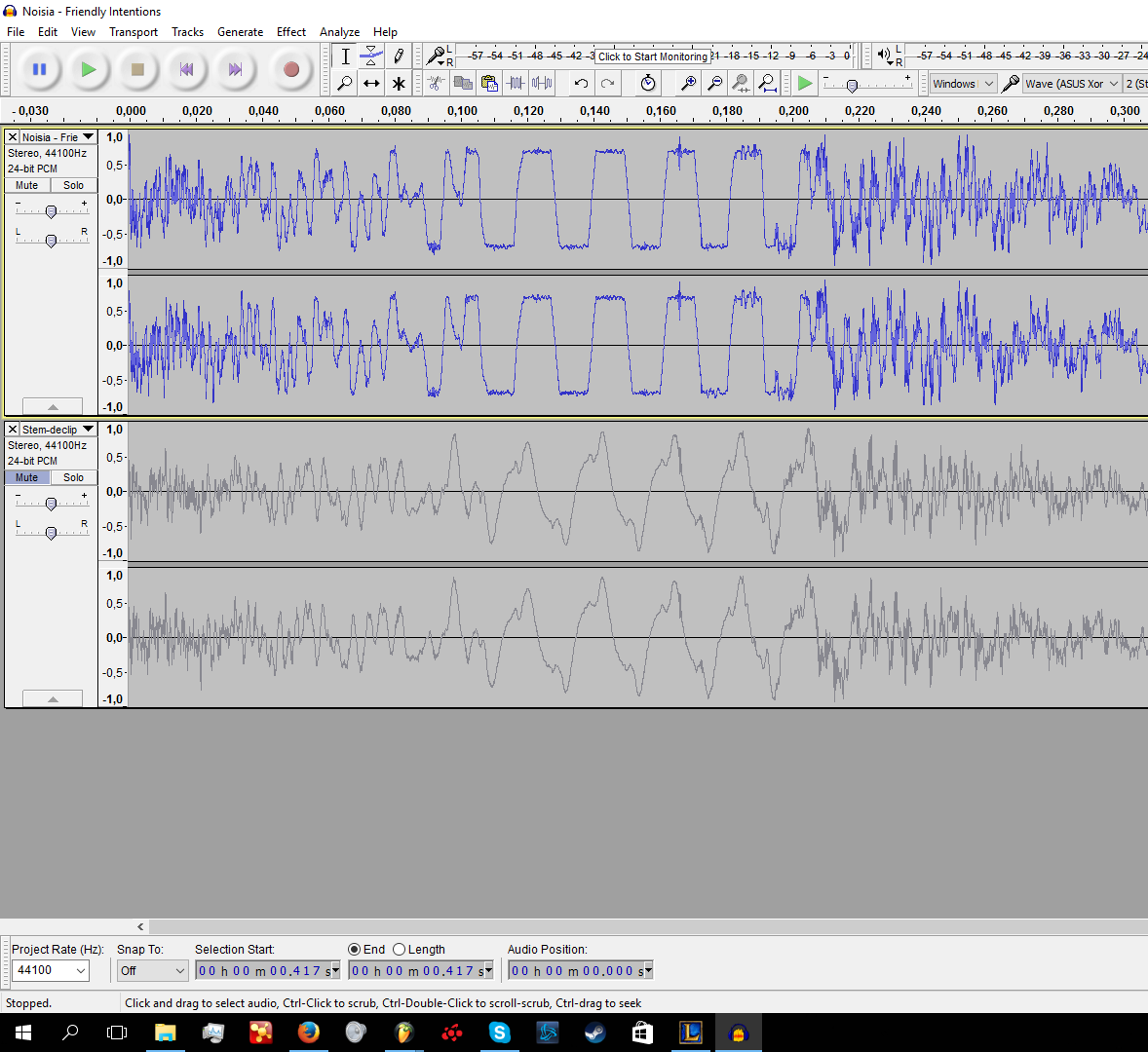Collapse the Stem-declip track
This screenshot has width=1148, height=1052.
(53, 699)
